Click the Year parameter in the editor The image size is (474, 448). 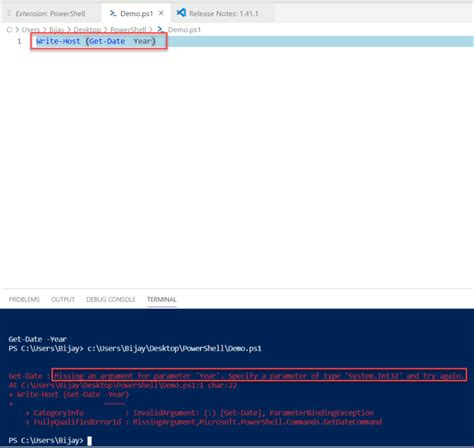click(142, 41)
